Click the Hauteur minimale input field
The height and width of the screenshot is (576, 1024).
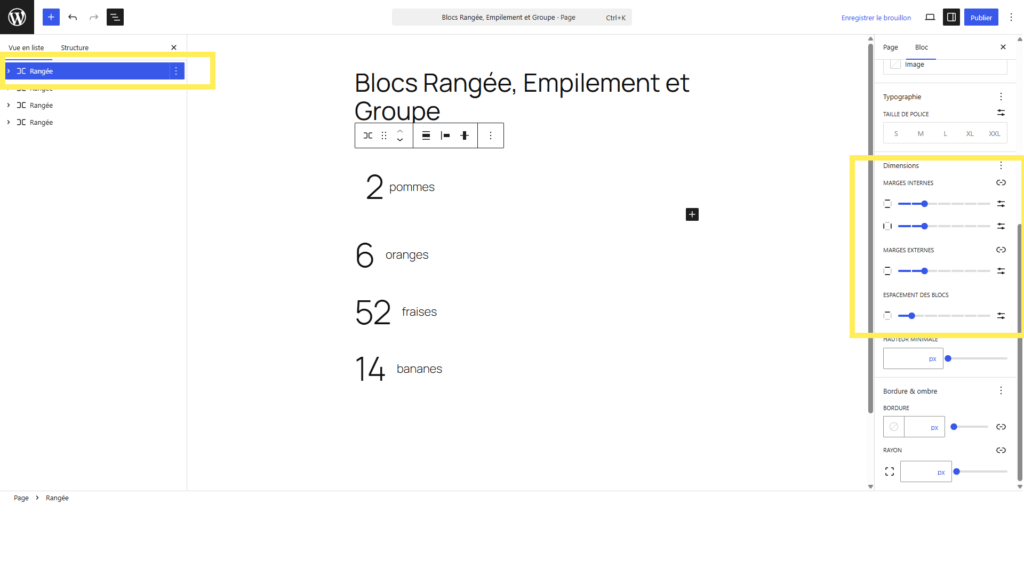point(913,359)
